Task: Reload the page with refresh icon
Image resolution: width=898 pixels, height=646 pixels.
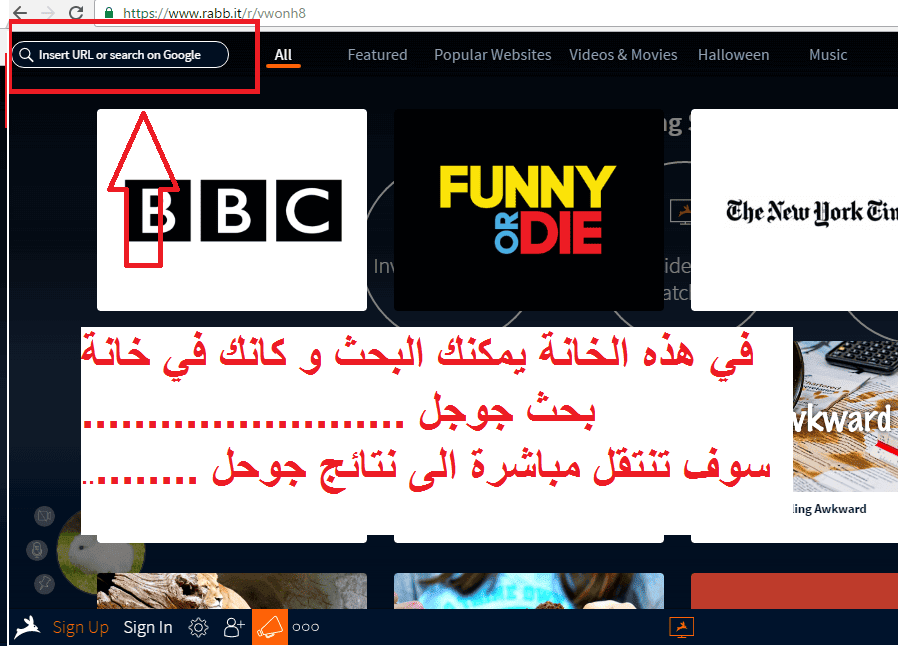Action: [76, 12]
